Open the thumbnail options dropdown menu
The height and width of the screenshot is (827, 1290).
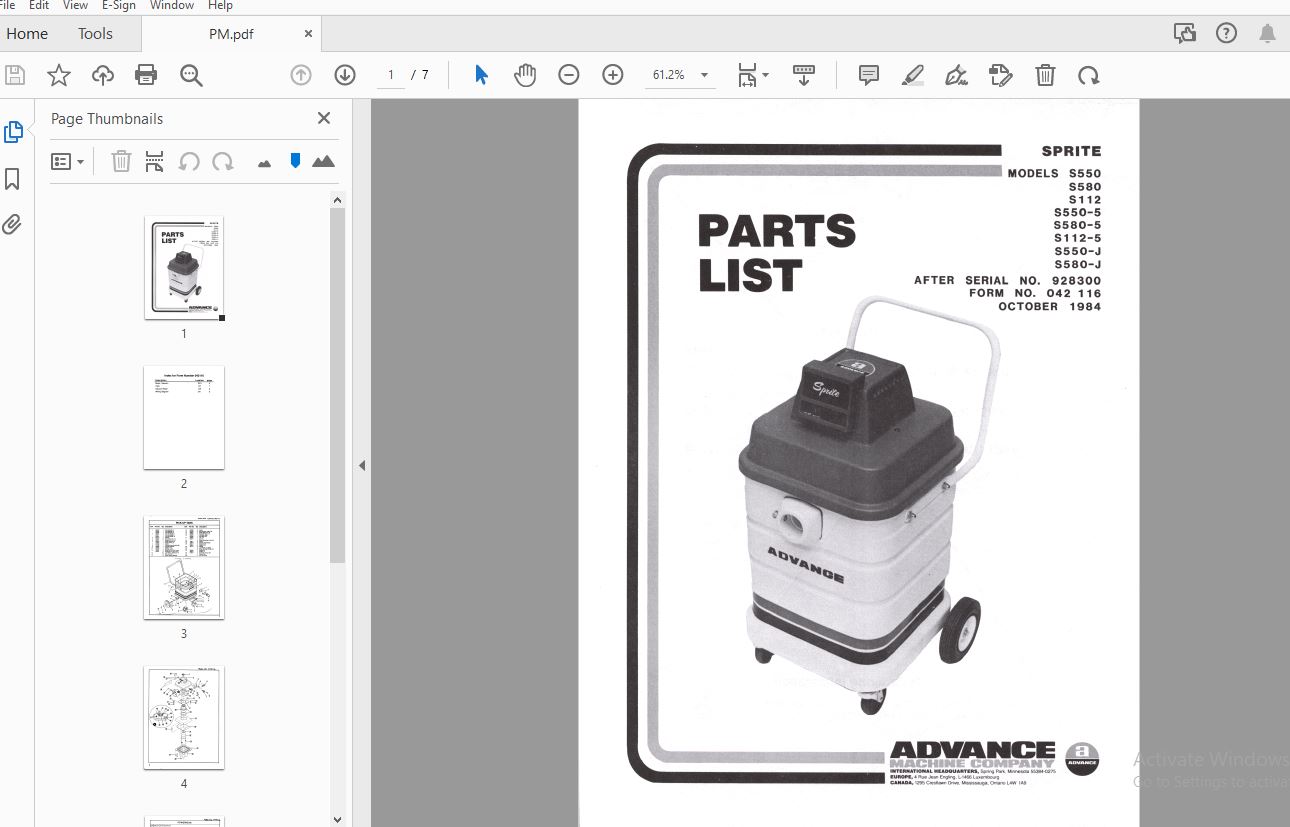pyautogui.click(x=68, y=161)
